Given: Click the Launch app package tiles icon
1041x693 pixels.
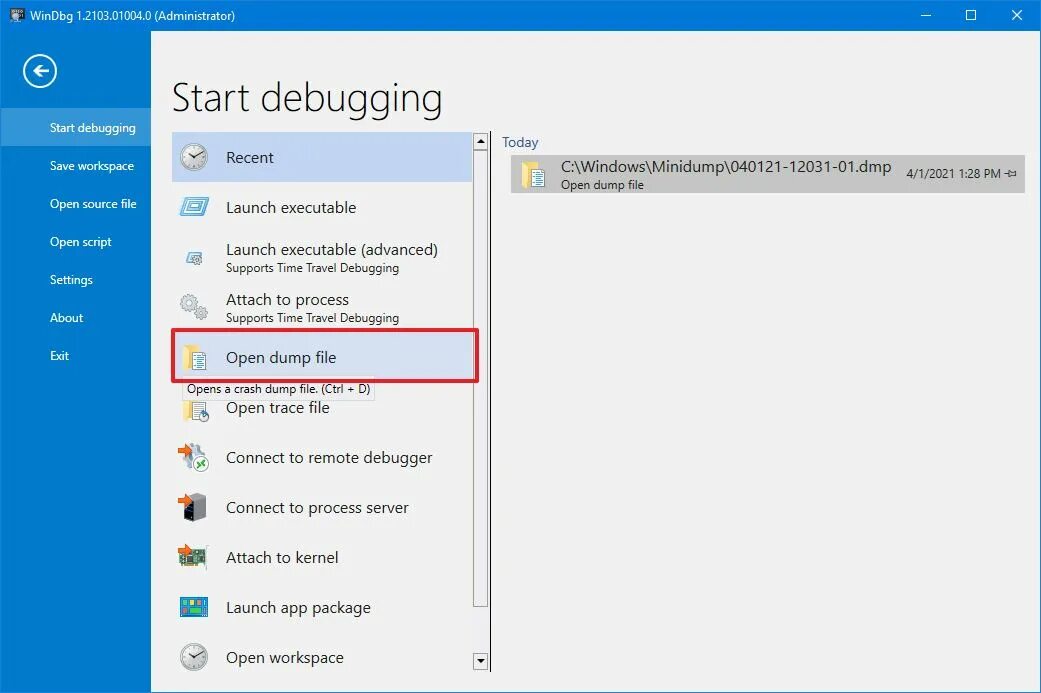Looking at the screenshot, I should 194,607.
